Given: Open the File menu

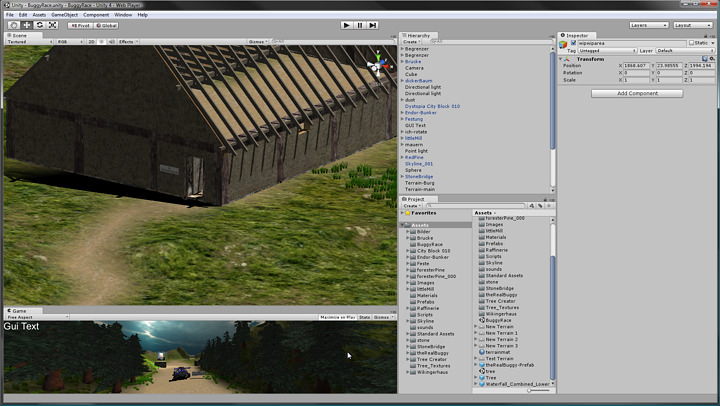Looking at the screenshot, I should [10, 15].
